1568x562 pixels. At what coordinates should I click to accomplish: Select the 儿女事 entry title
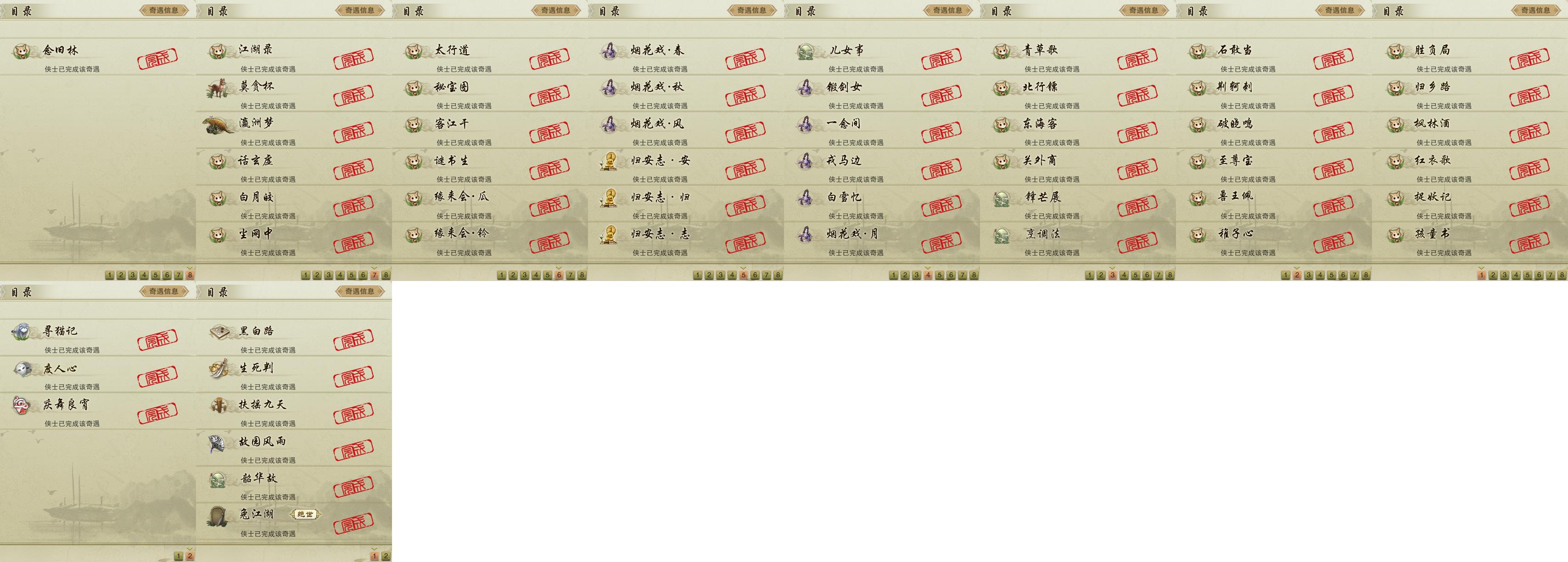click(847, 50)
